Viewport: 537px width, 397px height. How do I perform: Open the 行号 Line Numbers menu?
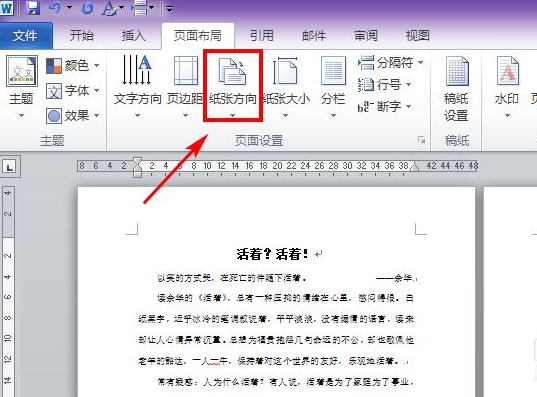[x=384, y=84]
